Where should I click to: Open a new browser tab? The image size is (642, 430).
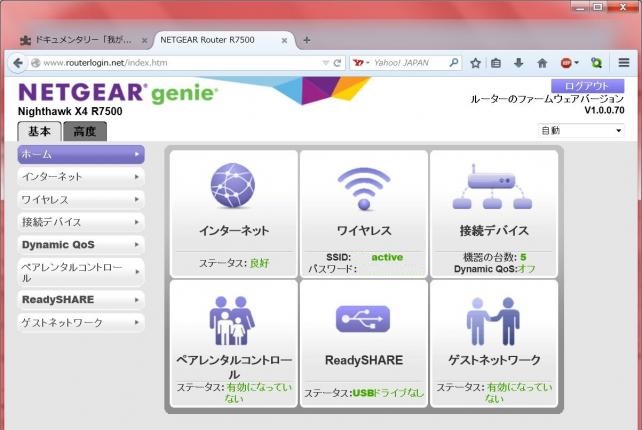tap(307, 40)
